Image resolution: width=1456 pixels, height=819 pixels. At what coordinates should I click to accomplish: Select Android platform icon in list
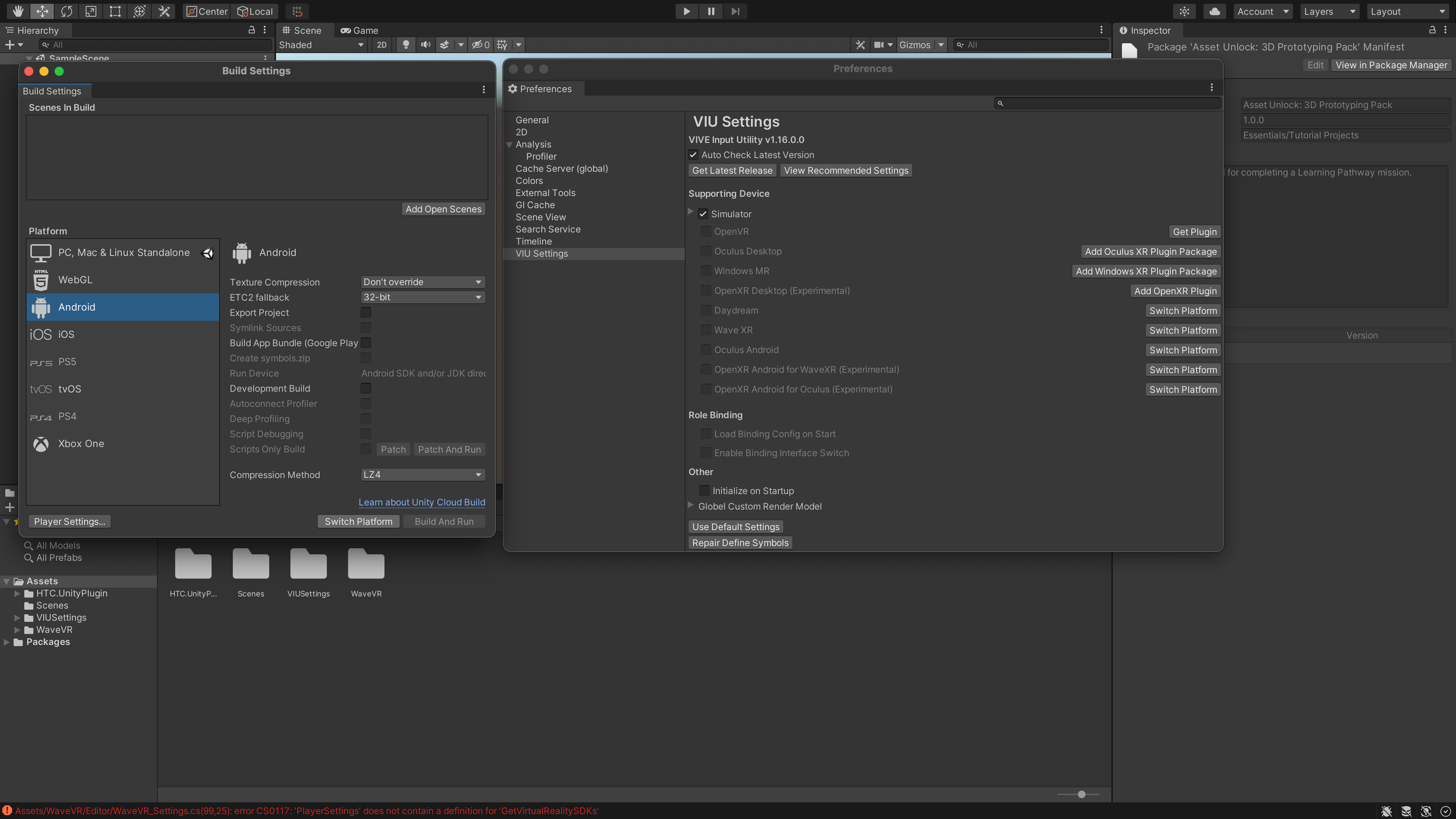point(41,307)
